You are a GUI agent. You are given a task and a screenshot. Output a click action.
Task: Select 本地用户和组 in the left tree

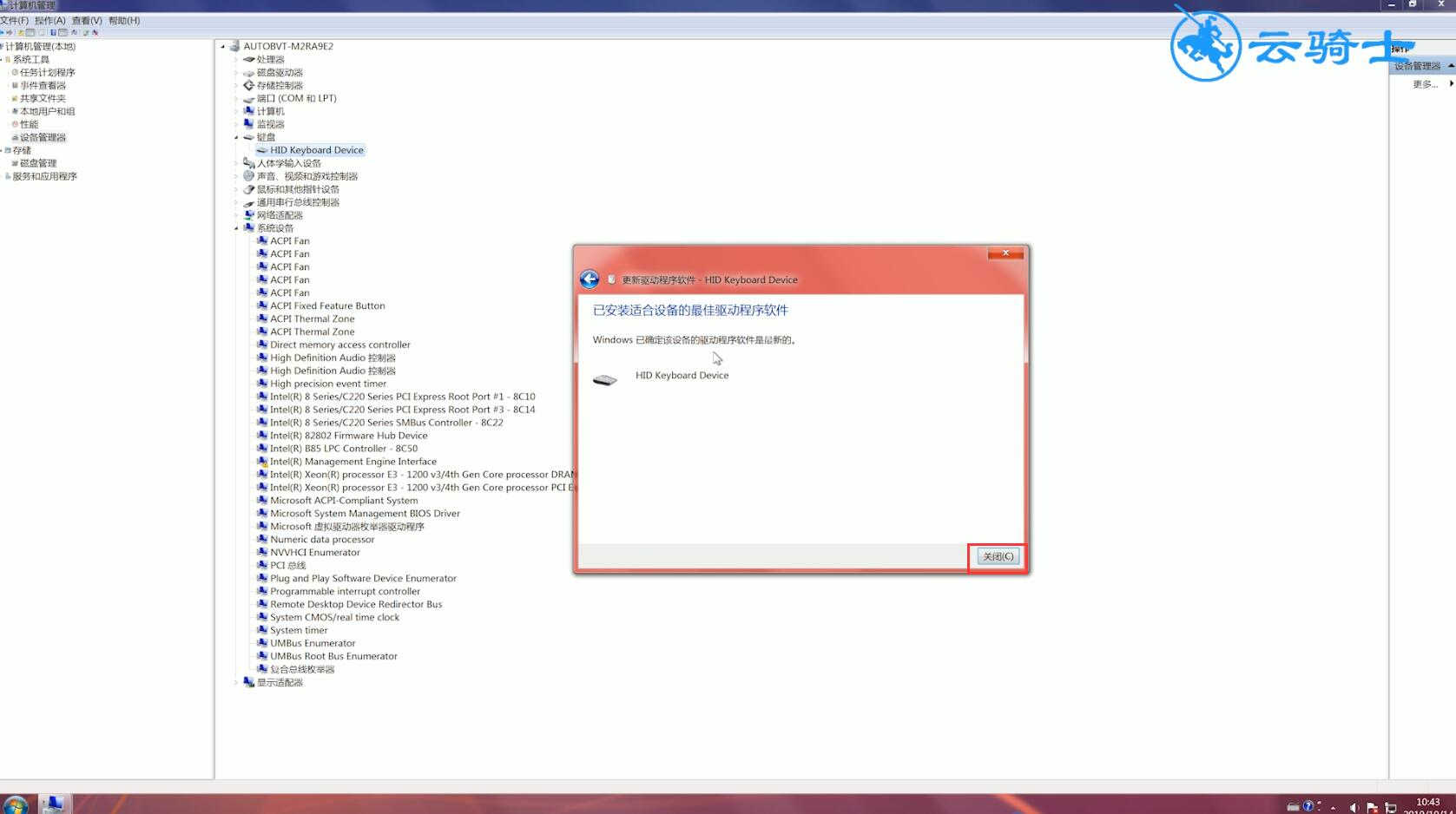[48, 111]
